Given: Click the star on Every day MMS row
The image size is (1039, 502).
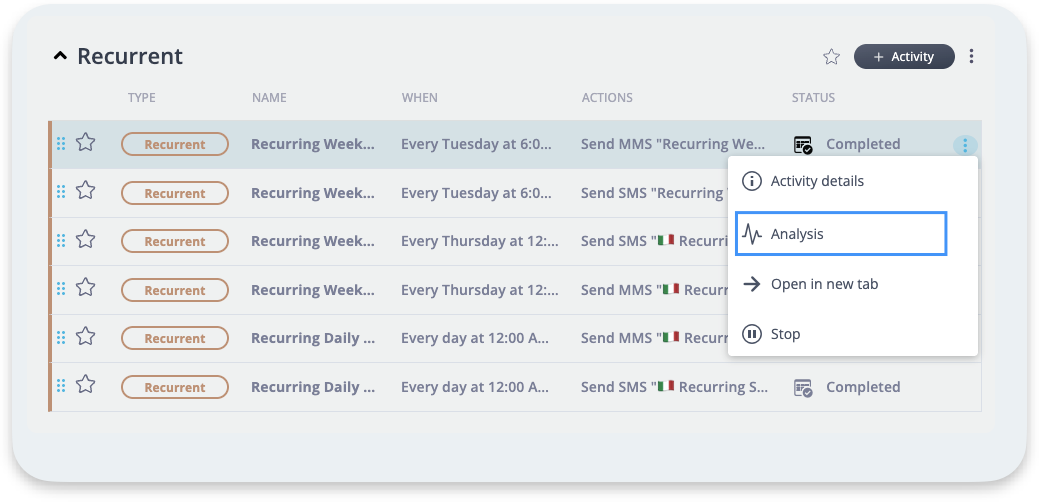Looking at the screenshot, I should click(86, 338).
